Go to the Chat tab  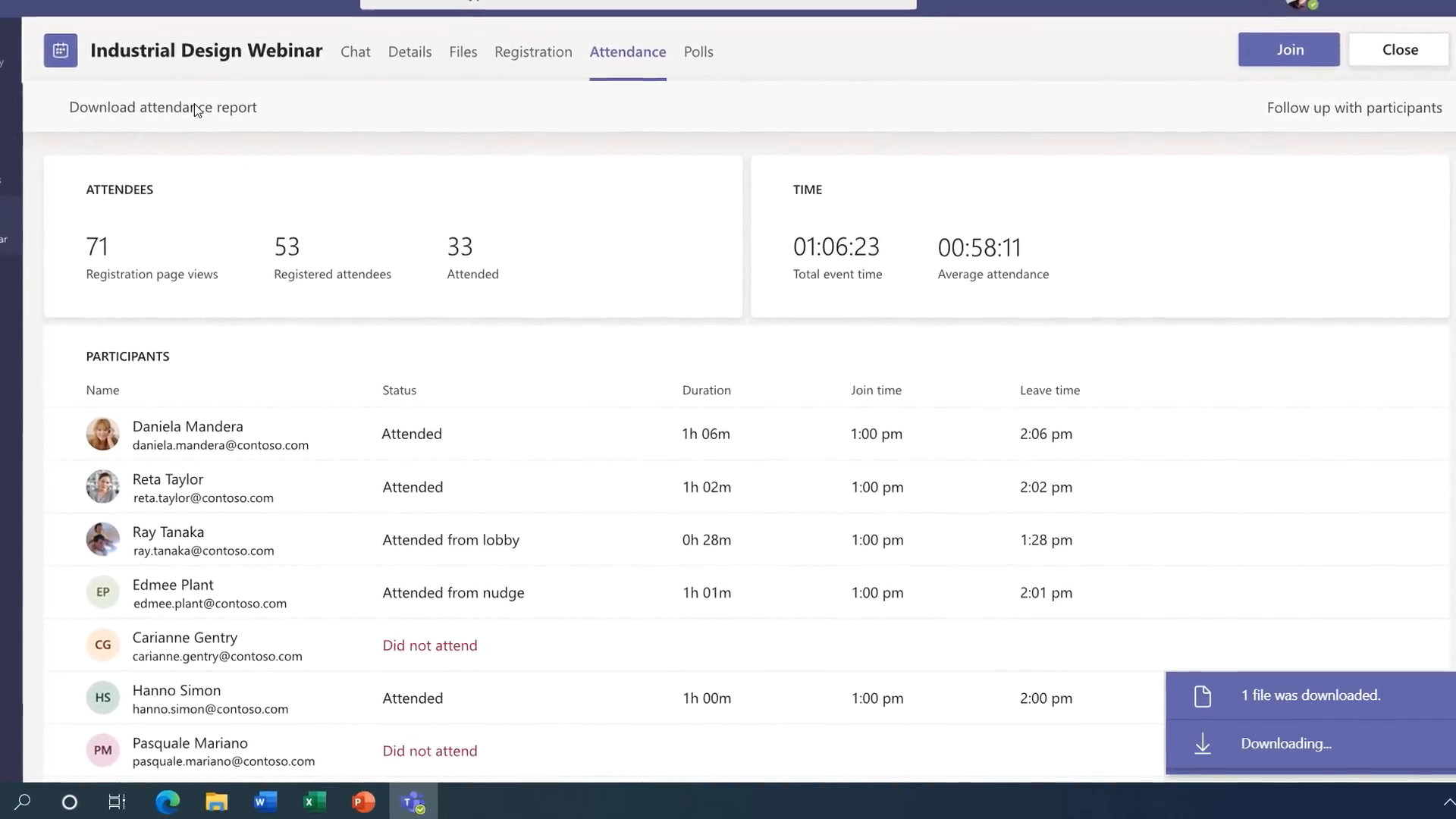pyautogui.click(x=355, y=52)
